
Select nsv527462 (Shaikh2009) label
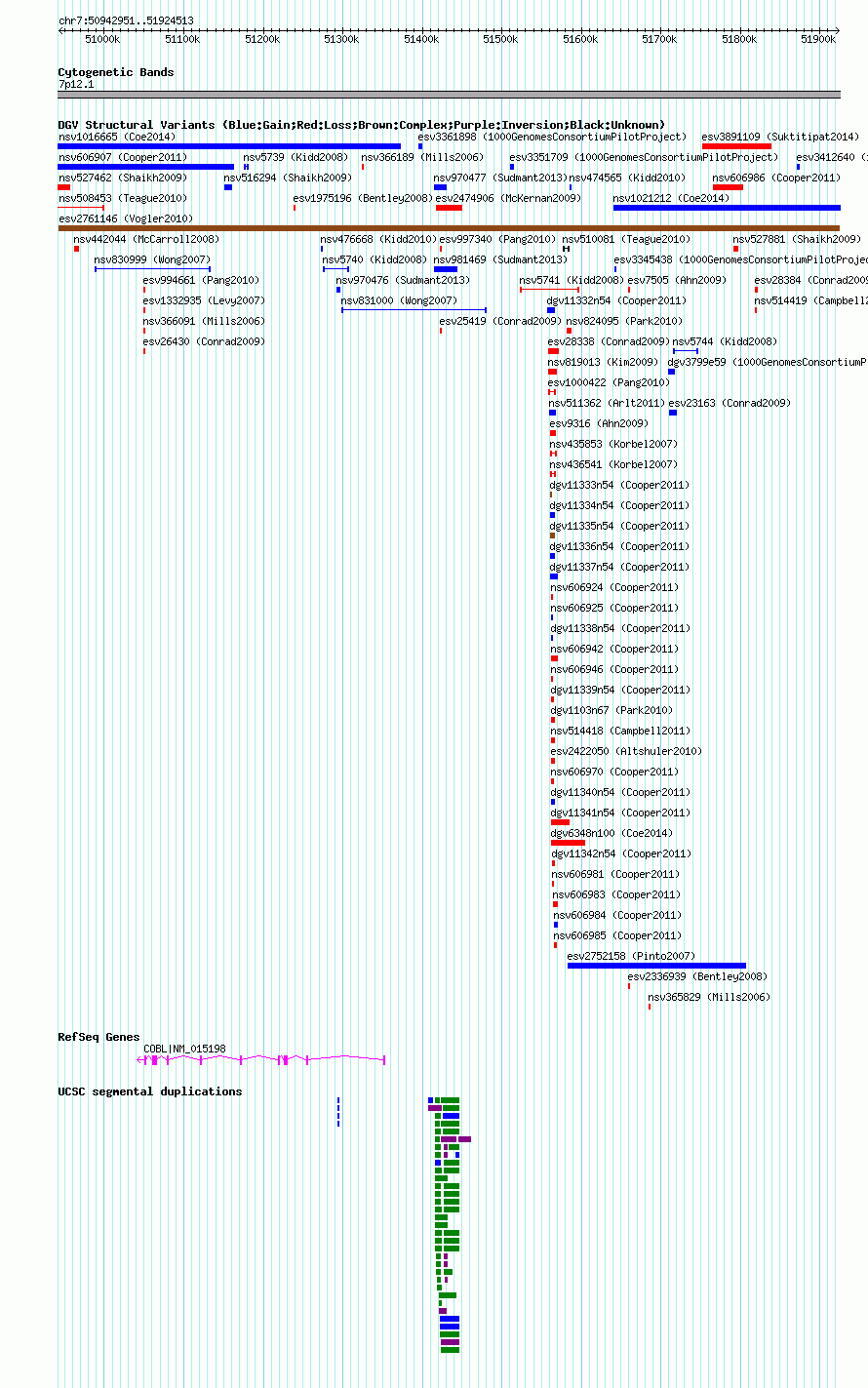coord(123,178)
